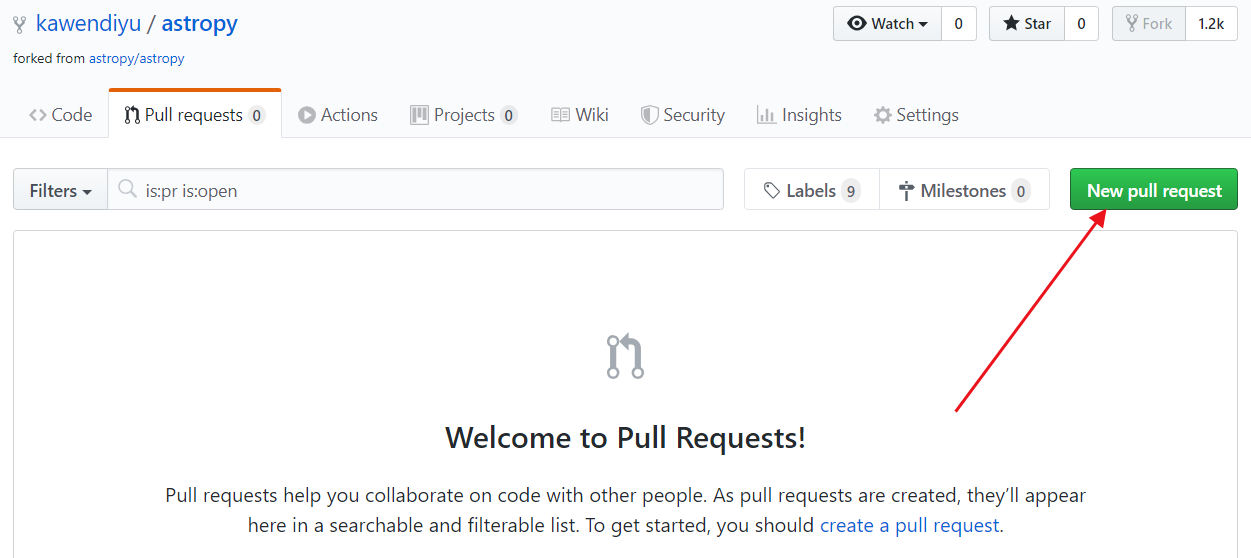1251x558 pixels.
Task: Click the magnifier icon in the search field
Action: [x=127, y=189]
